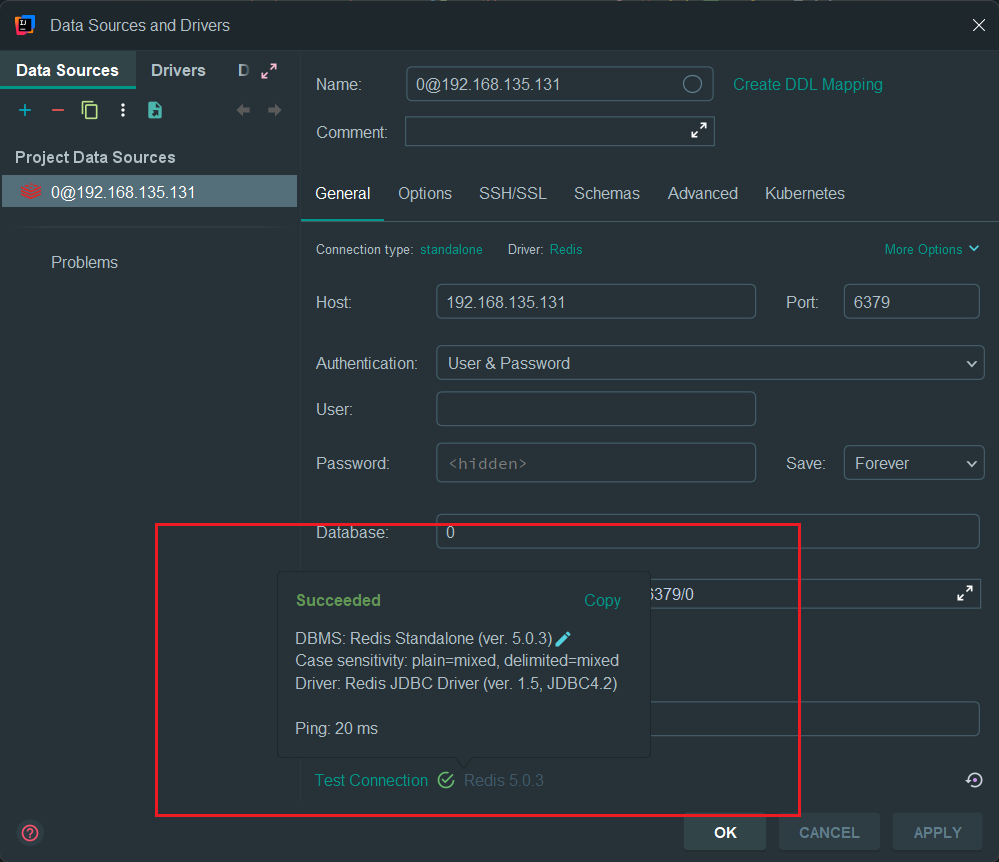Click the Ping: 20 ms text
The image size is (999, 862).
(x=336, y=728)
